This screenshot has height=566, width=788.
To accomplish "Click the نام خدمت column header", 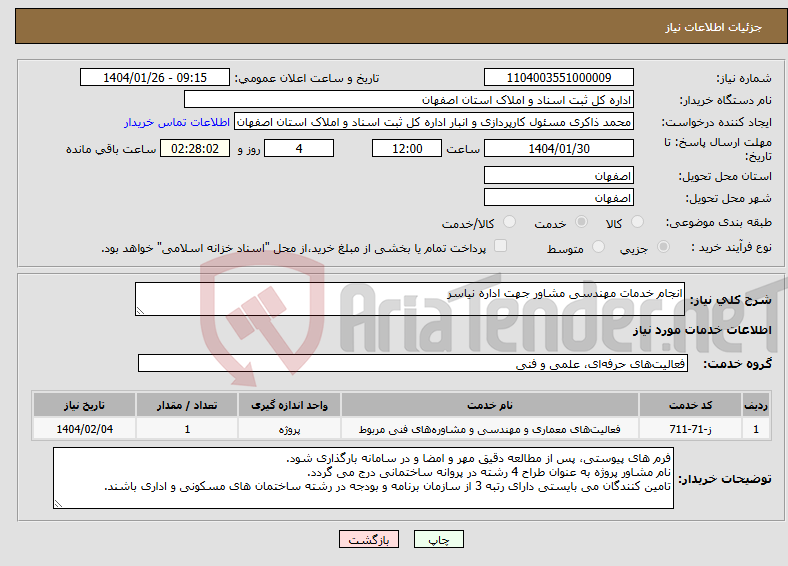I will coord(489,405).
